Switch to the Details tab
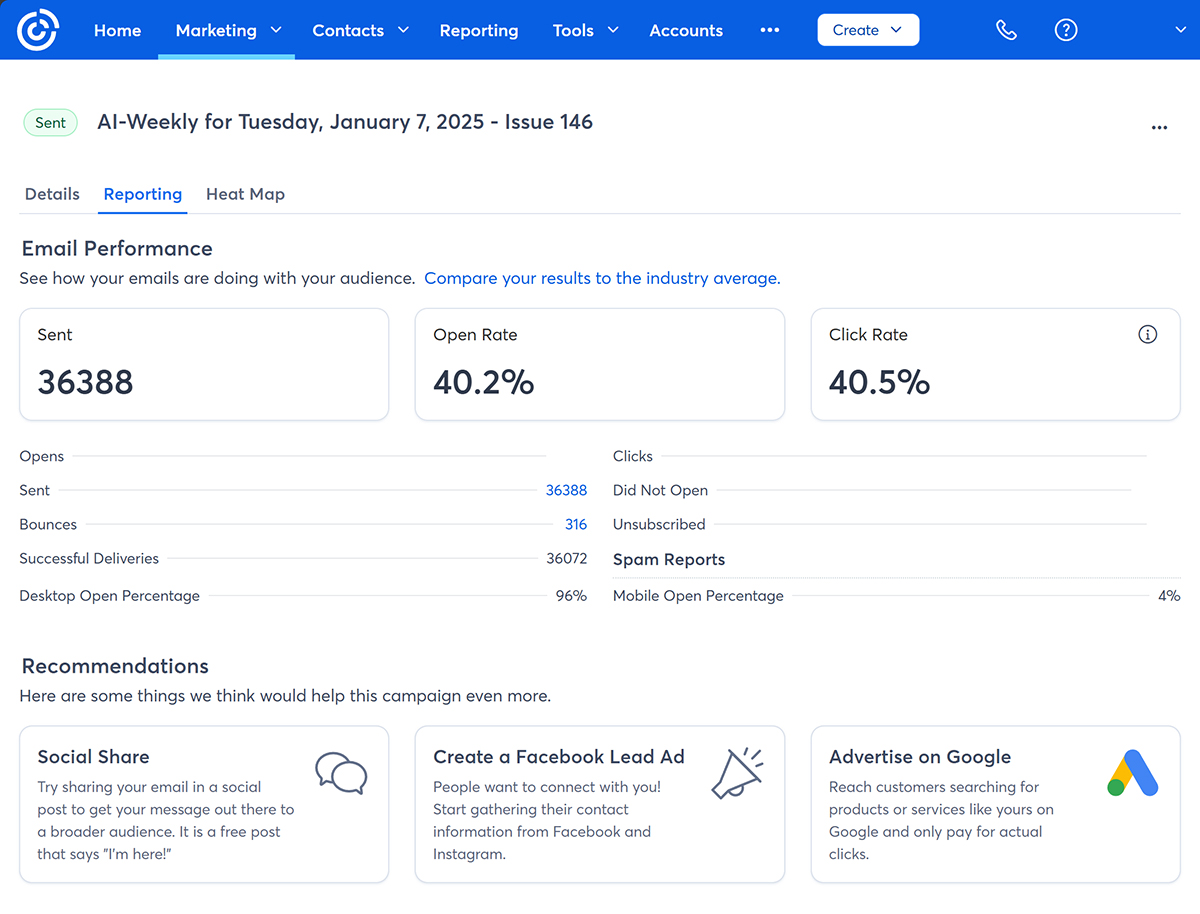This screenshot has height=914, width=1200. click(52, 194)
